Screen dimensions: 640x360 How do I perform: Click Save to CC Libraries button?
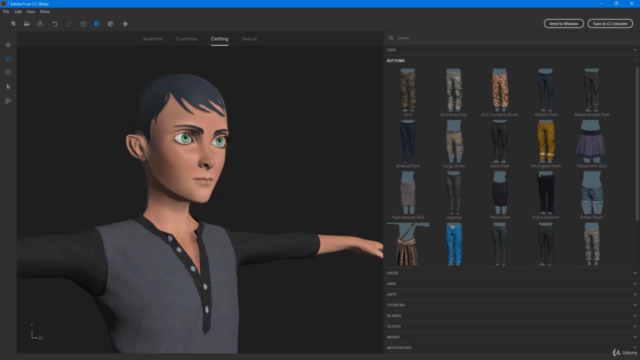click(610, 24)
